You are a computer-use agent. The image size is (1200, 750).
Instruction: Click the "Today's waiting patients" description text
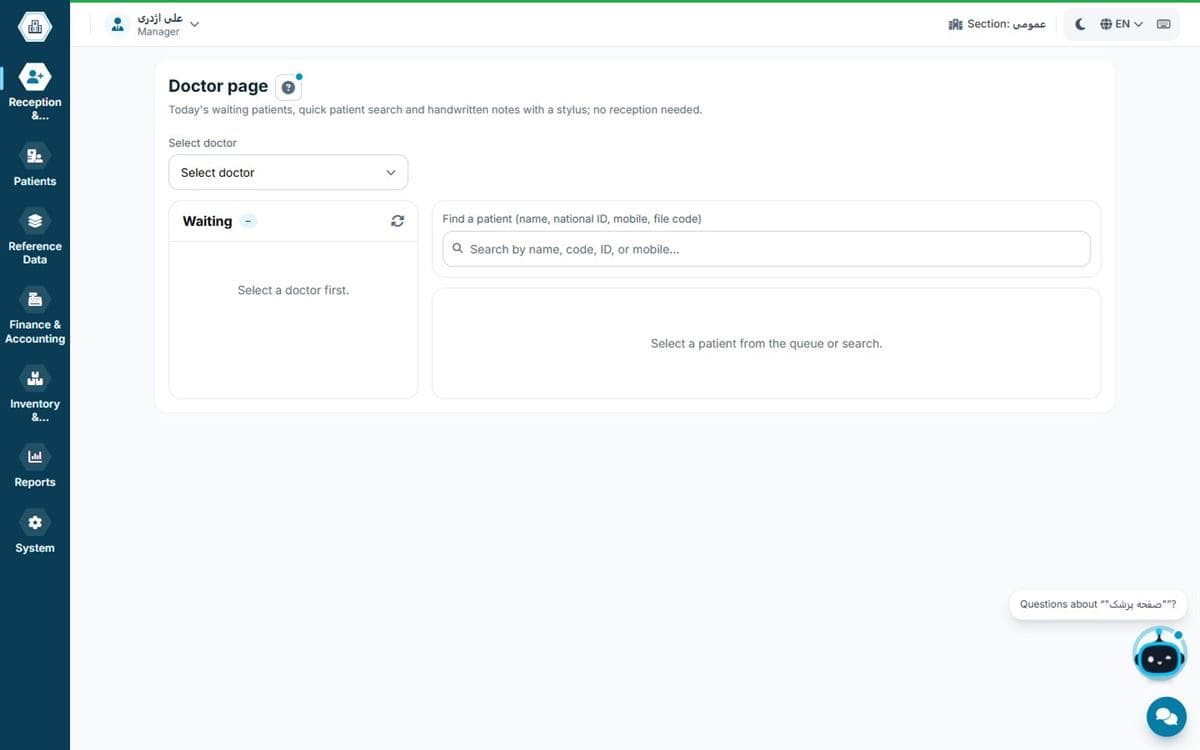435,110
